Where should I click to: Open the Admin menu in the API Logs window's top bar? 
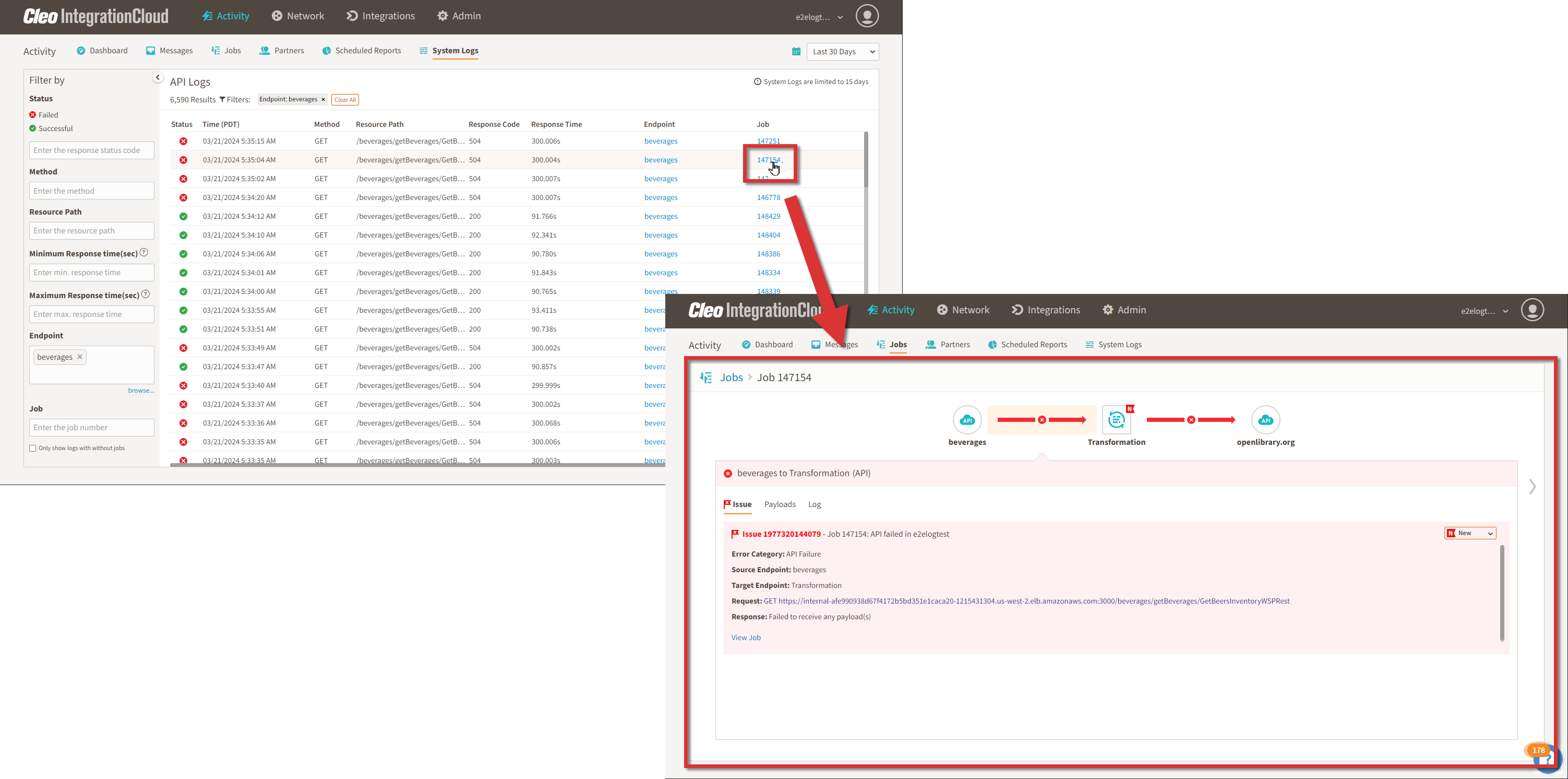(459, 16)
